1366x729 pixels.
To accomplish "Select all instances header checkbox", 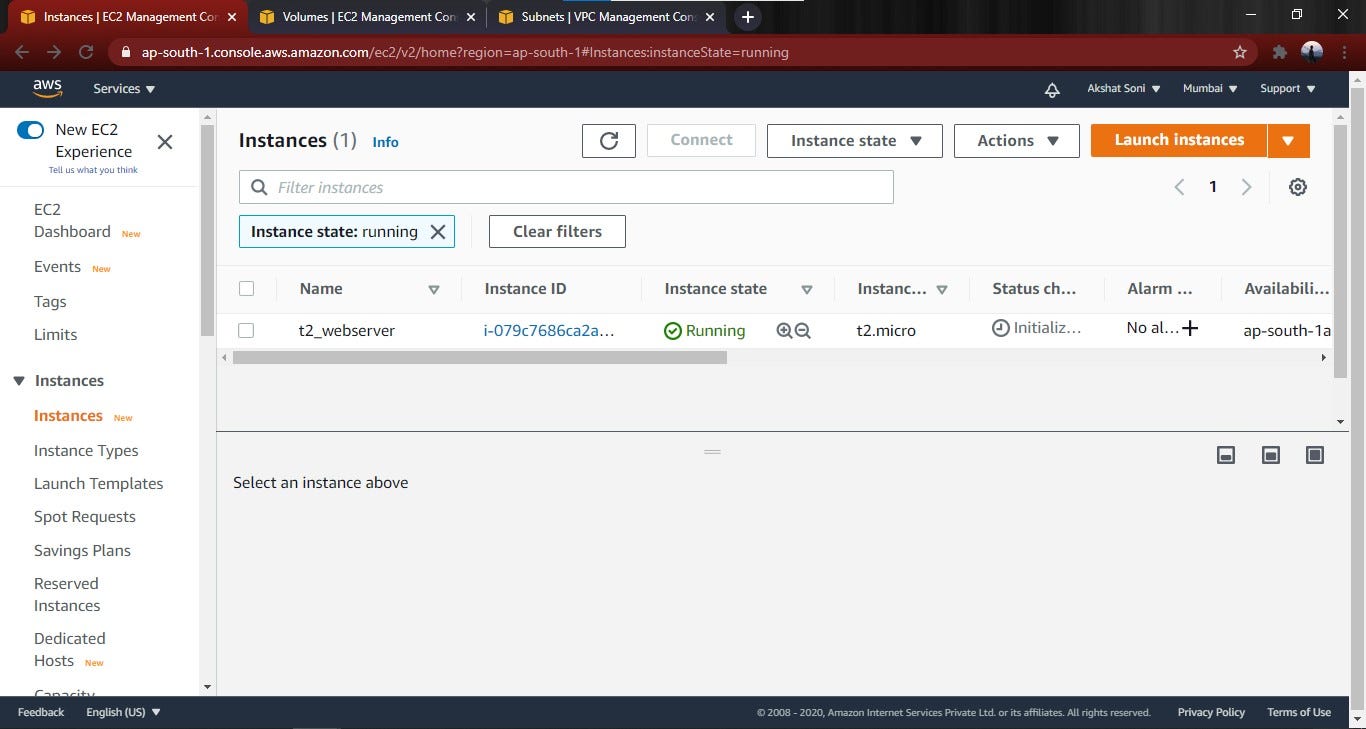I will click(247, 289).
